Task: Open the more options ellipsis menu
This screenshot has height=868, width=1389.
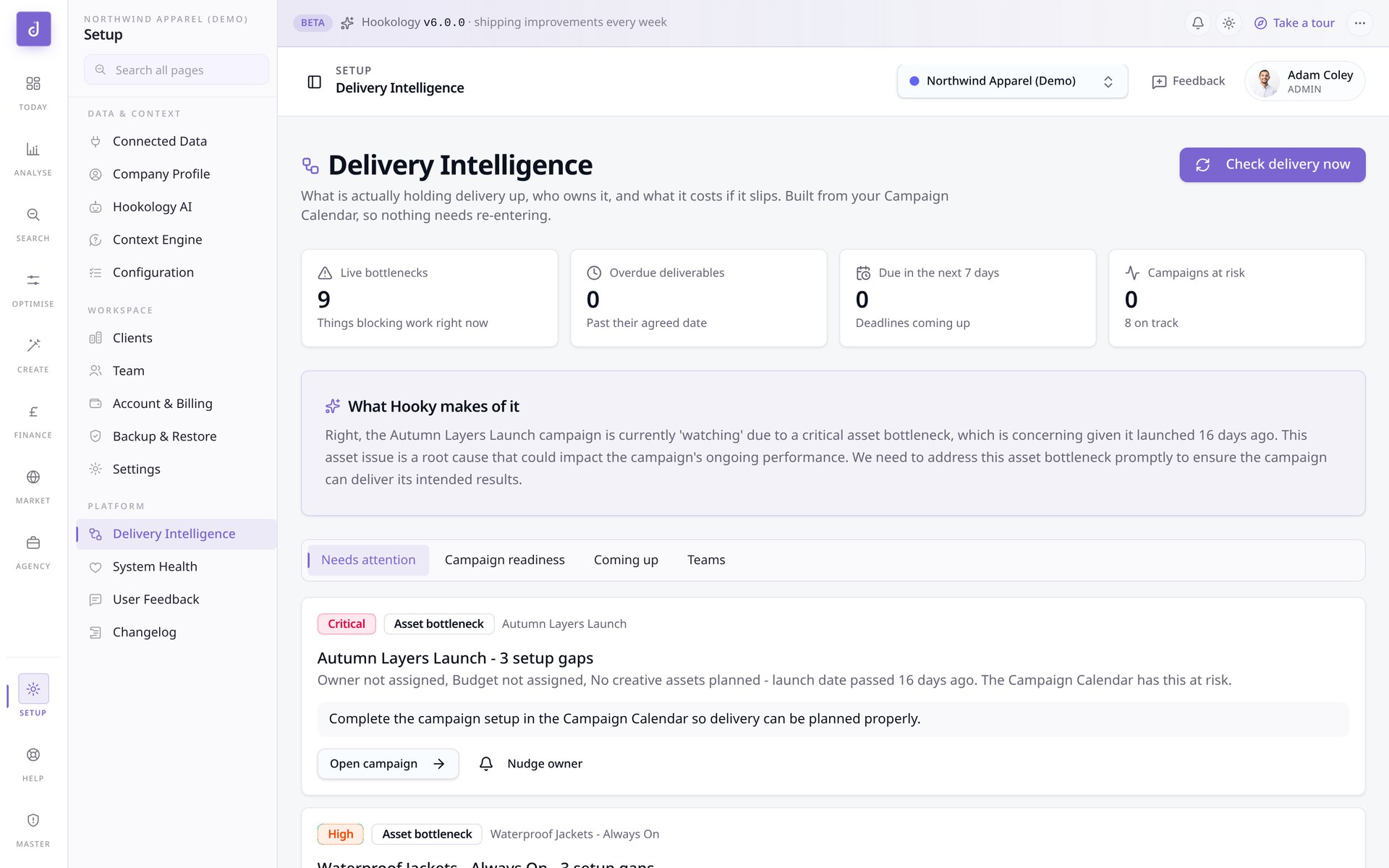Action: pyautogui.click(x=1360, y=23)
